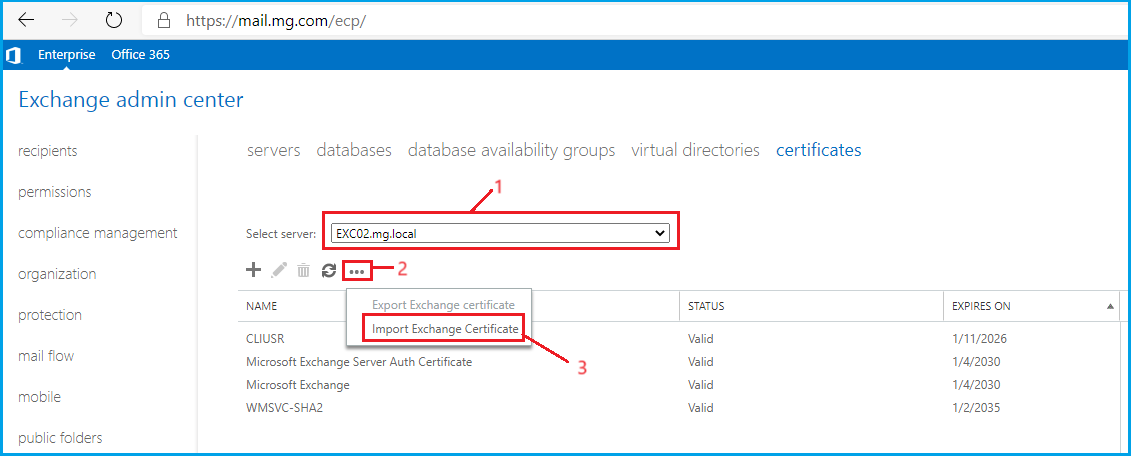Go to mail flow section

click(x=46, y=356)
